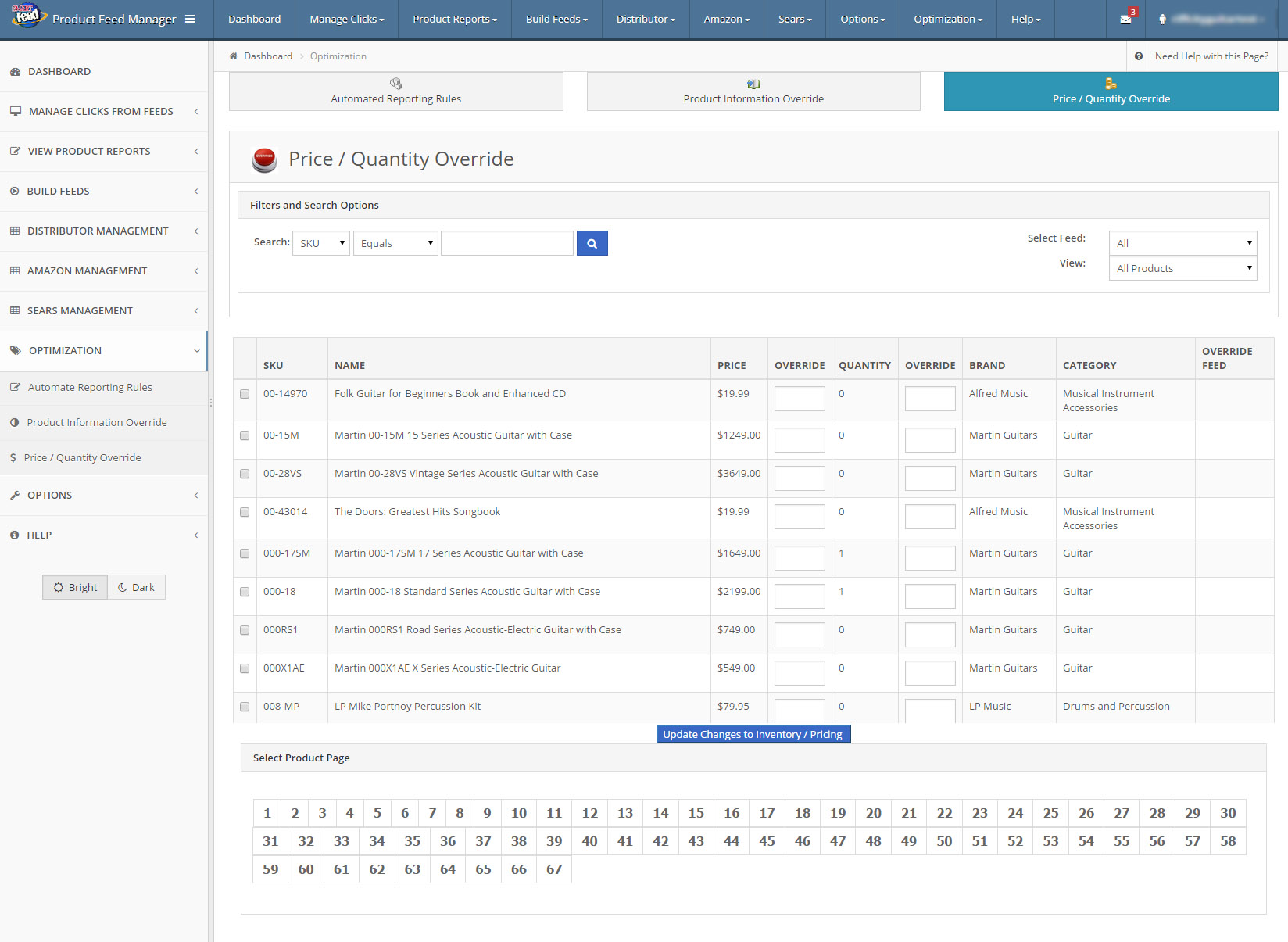Viewport: 1288px width, 942px height.
Task: Click the Product Information Override tab icon
Action: tap(753, 84)
